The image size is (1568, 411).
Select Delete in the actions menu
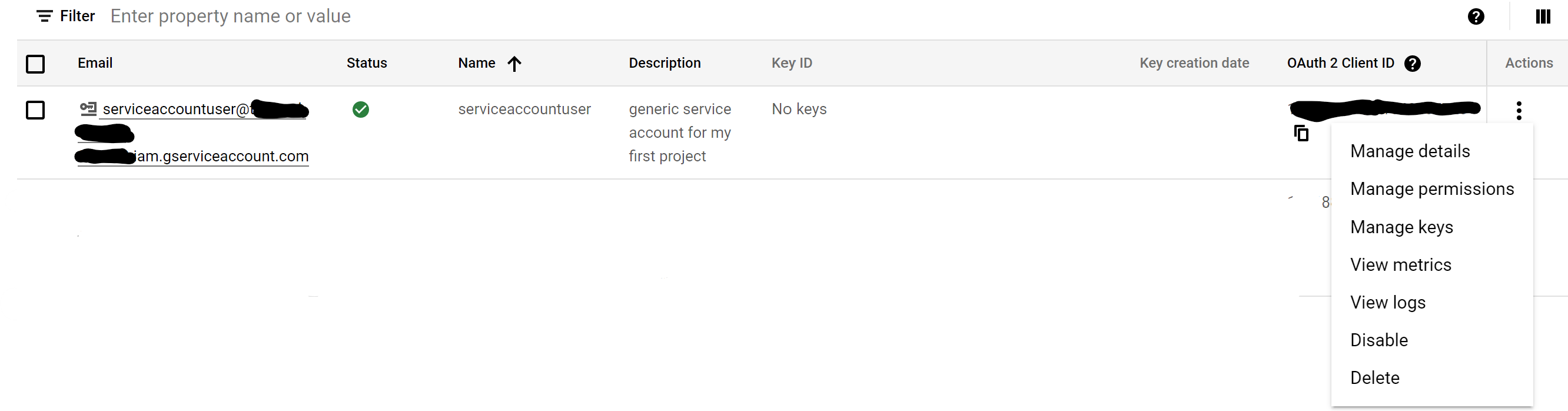pos(1374,377)
